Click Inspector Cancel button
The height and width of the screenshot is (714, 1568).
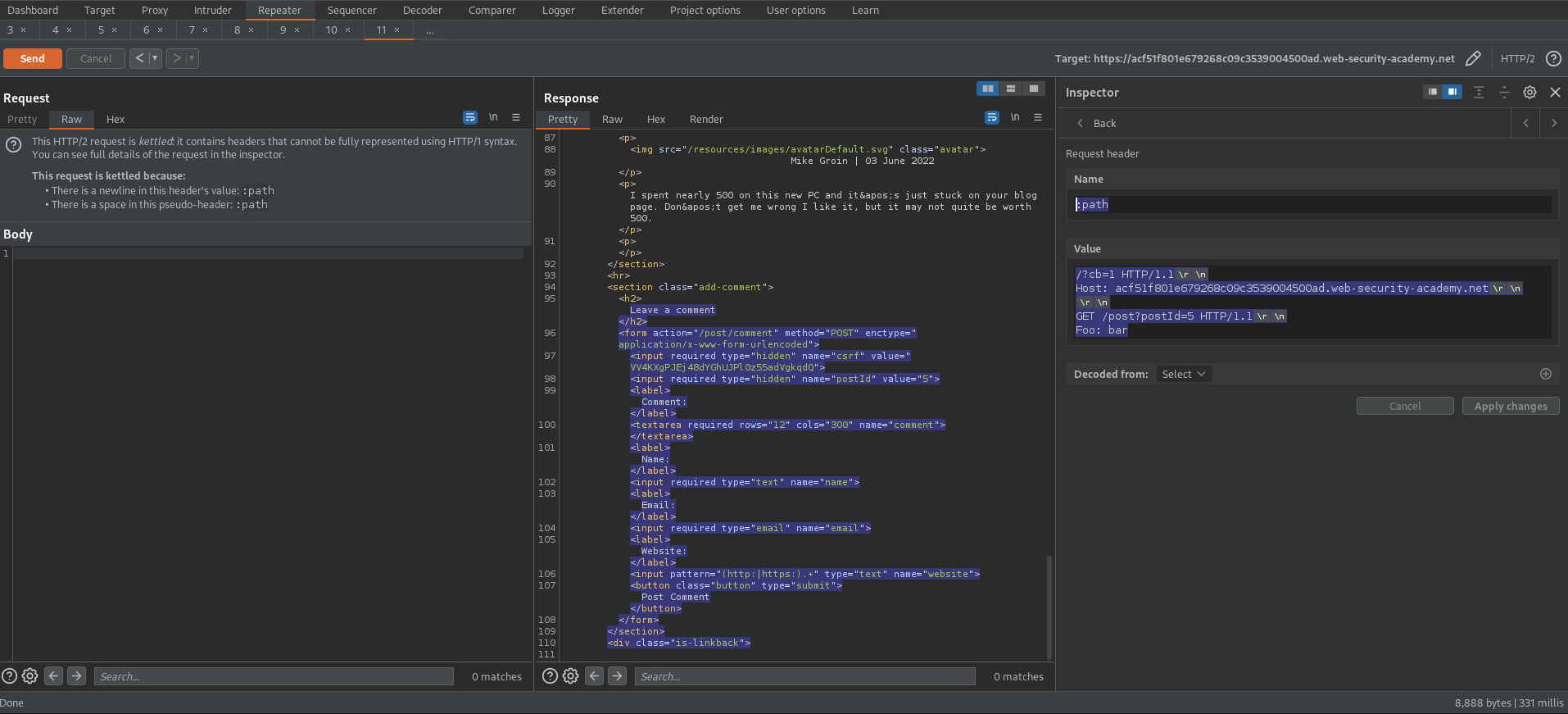1405,406
